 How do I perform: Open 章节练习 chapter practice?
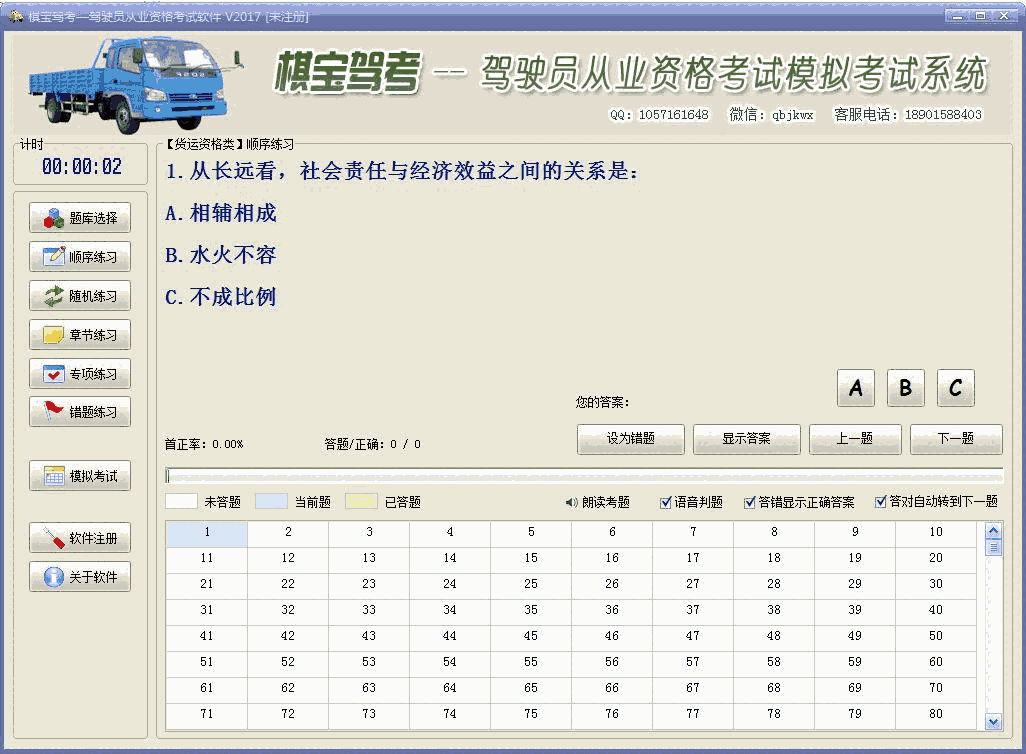(x=79, y=335)
